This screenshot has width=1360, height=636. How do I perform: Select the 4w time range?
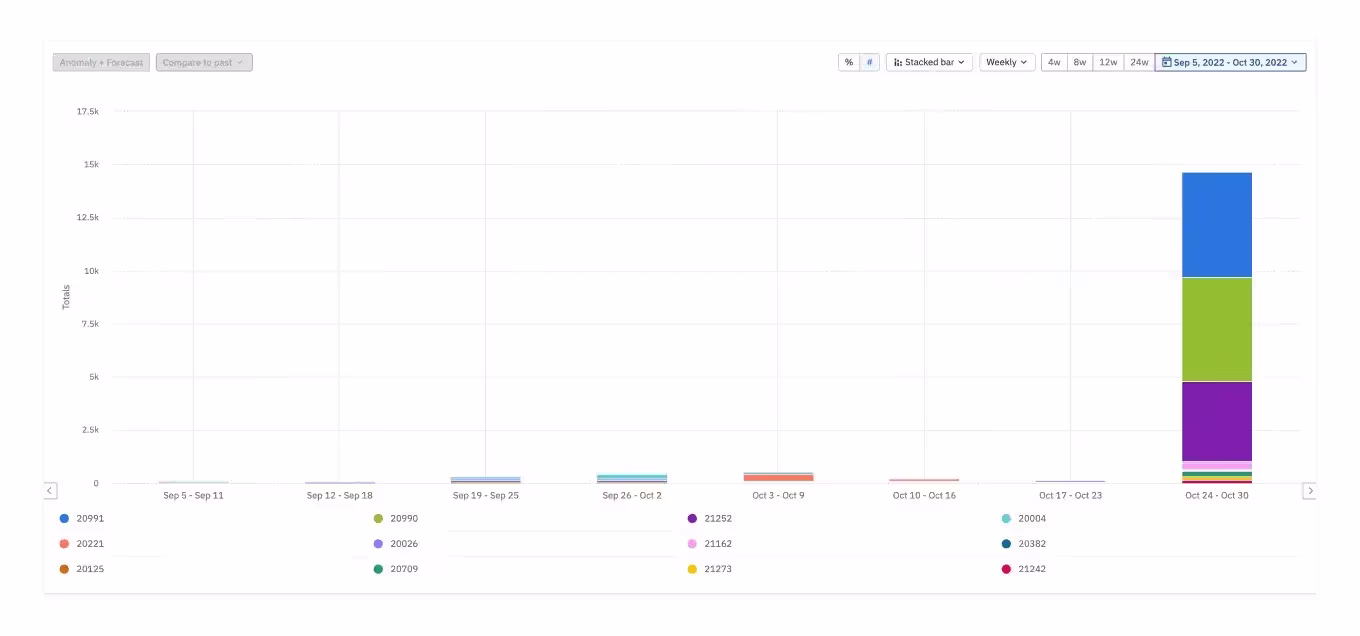[x=1054, y=62]
